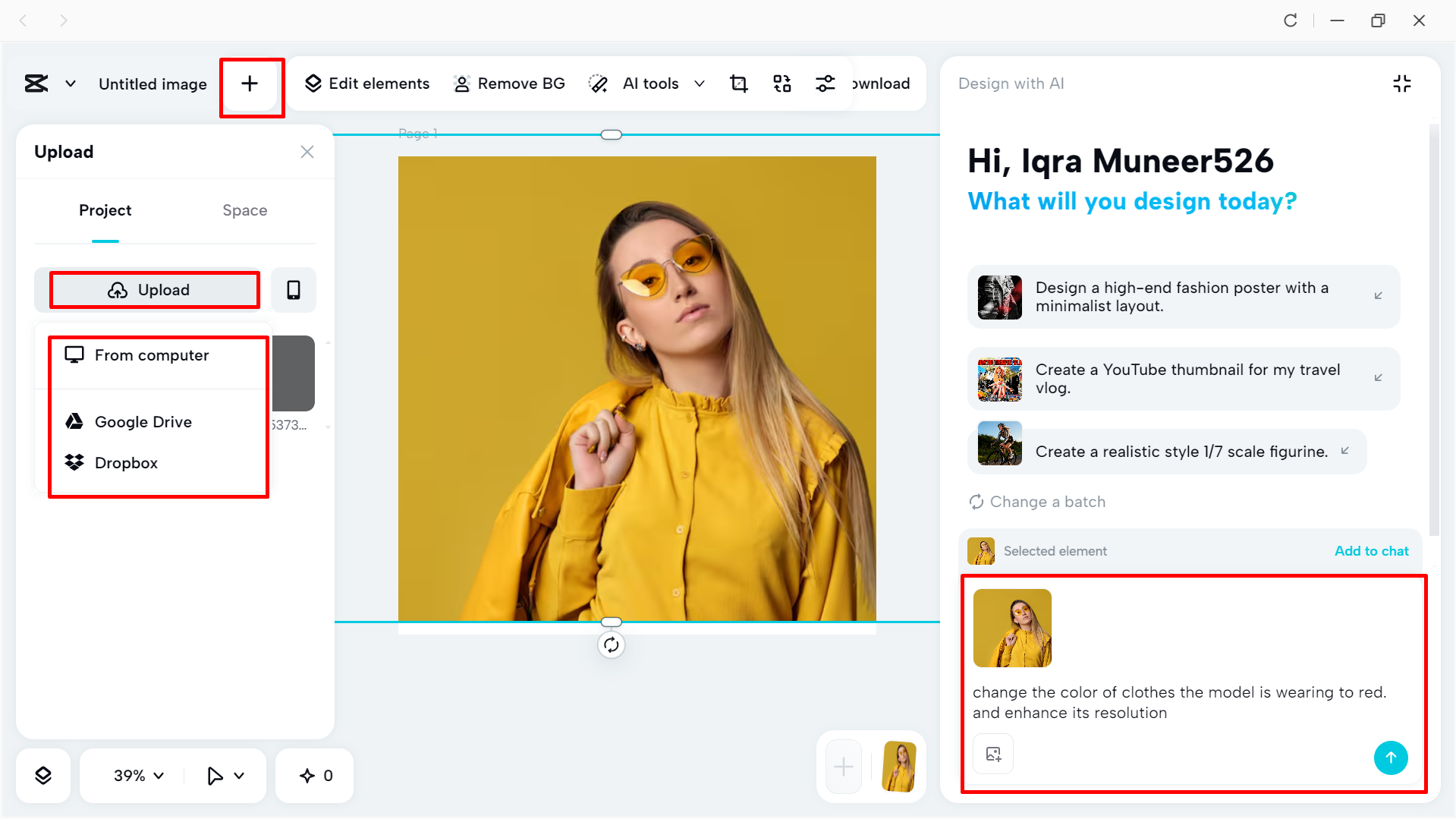Click the Hi, Iqra Muneer526 greeting
This screenshot has height=819, width=1456.
tap(1120, 161)
